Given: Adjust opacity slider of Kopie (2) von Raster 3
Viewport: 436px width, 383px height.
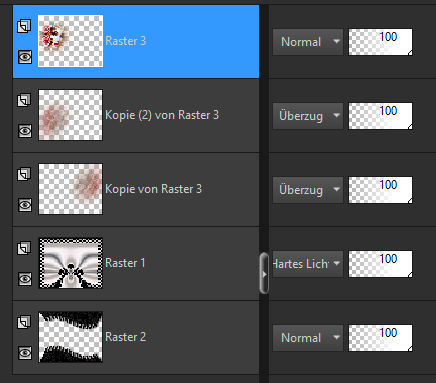Looking at the screenshot, I should (x=380, y=116).
